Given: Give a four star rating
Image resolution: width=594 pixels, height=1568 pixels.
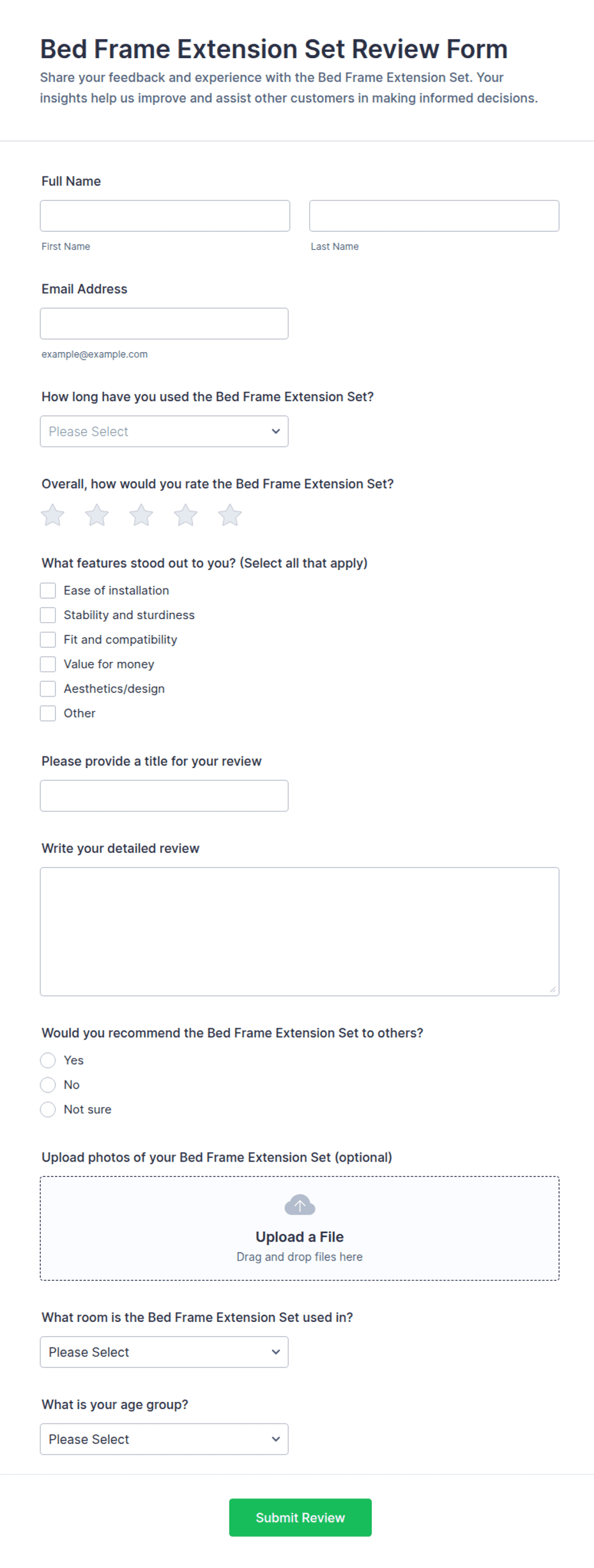Looking at the screenshot, I should [186, 515].
